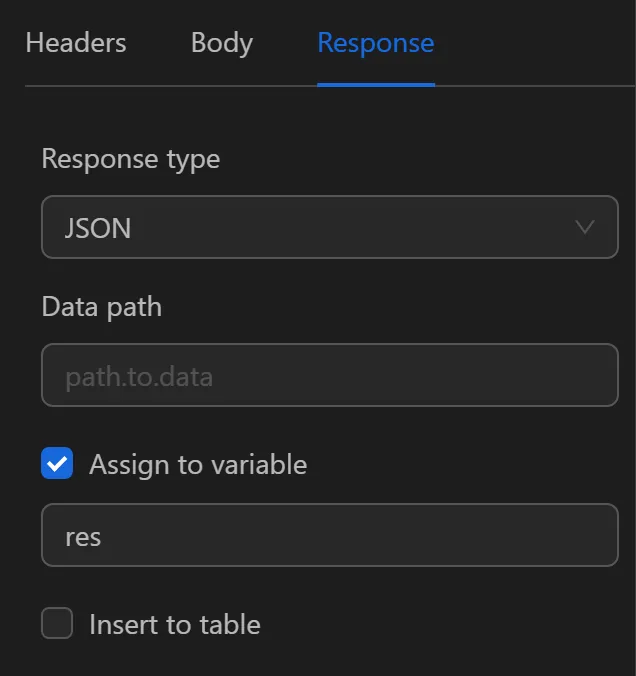Click the JSON value in Response type
This screenshot has height=676, width=636.
click(98, 228)
